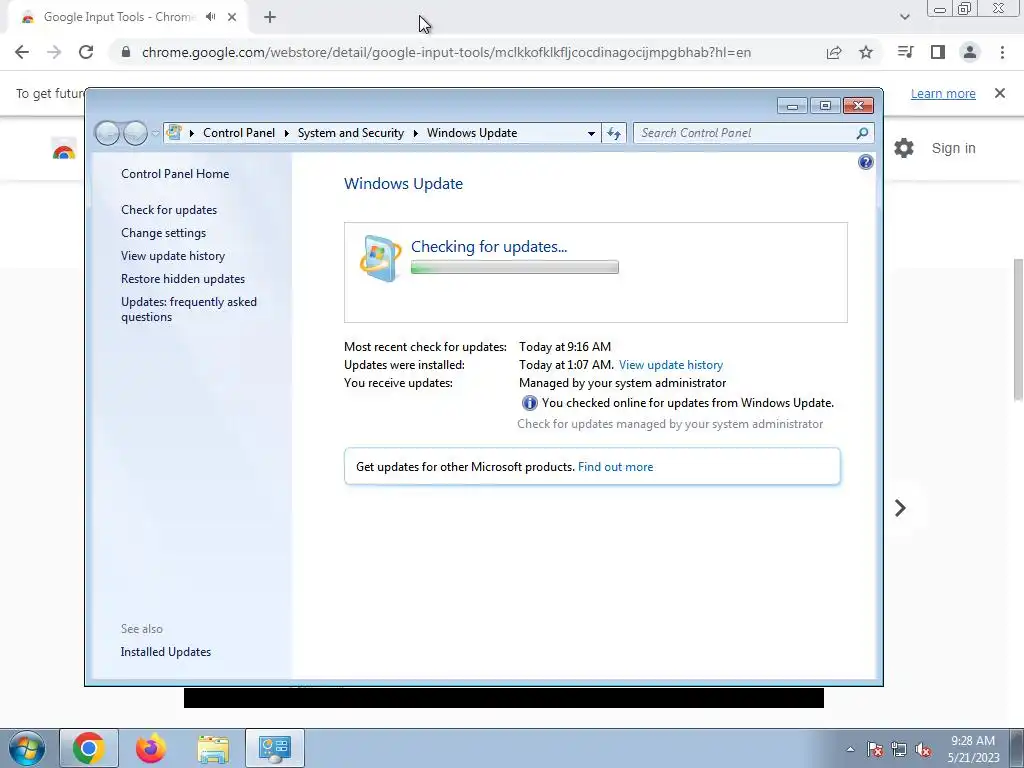
Task: Toggle the Chrome side panel icon
Action: coord(938,52)
